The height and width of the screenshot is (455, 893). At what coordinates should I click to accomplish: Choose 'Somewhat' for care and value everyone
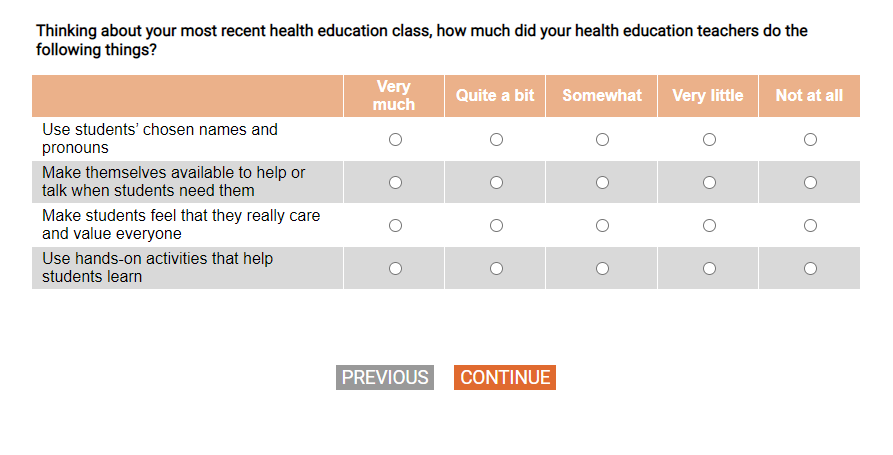[x=602, y=226]
